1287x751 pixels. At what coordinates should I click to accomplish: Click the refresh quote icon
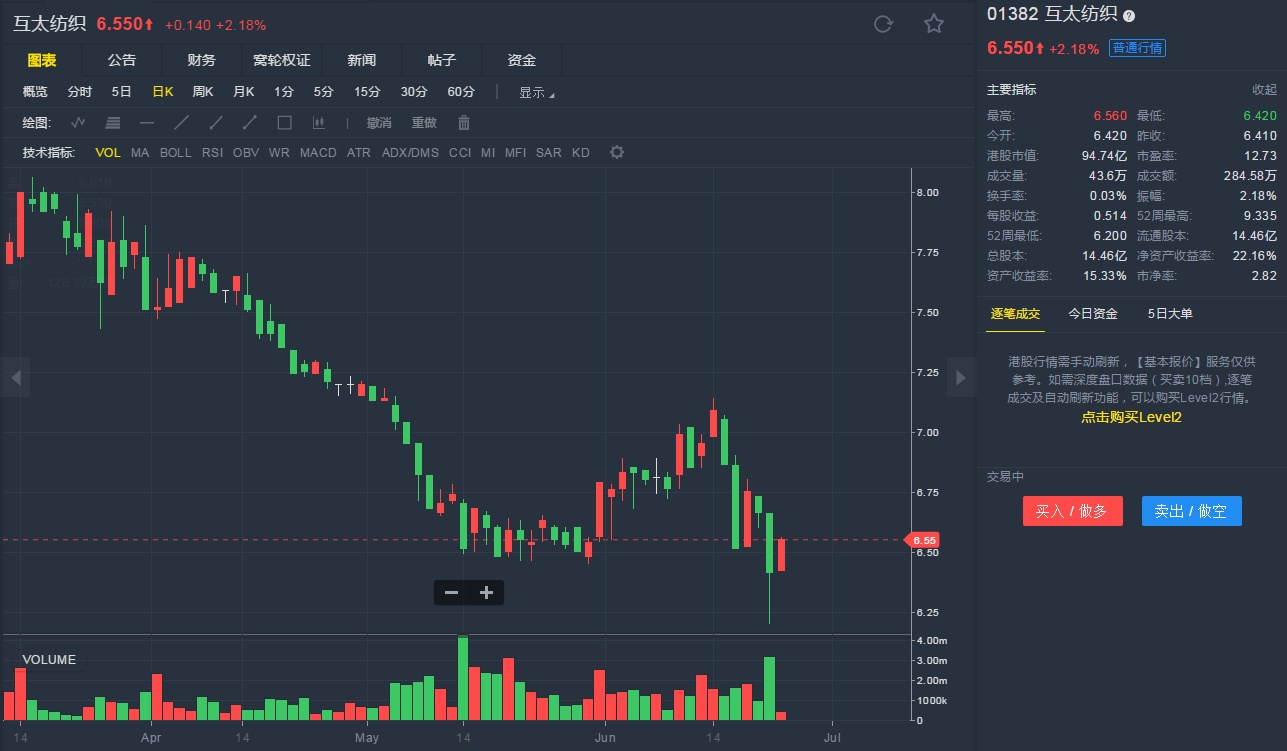883,24
